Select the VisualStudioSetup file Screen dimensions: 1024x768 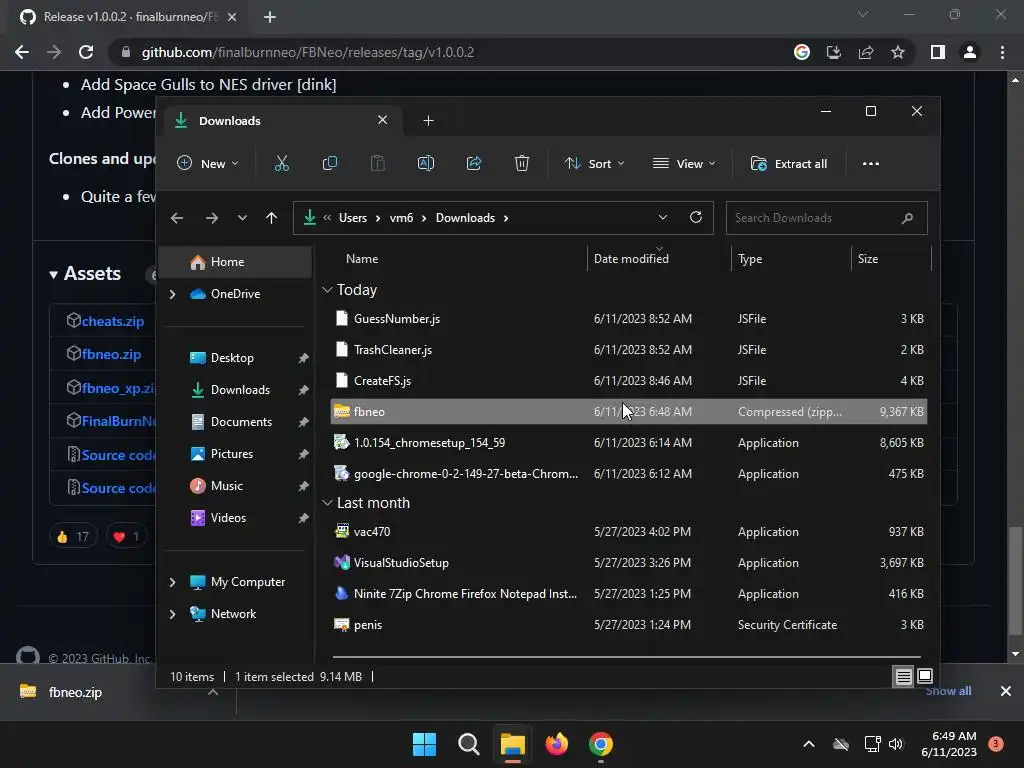tap(628, 563)
